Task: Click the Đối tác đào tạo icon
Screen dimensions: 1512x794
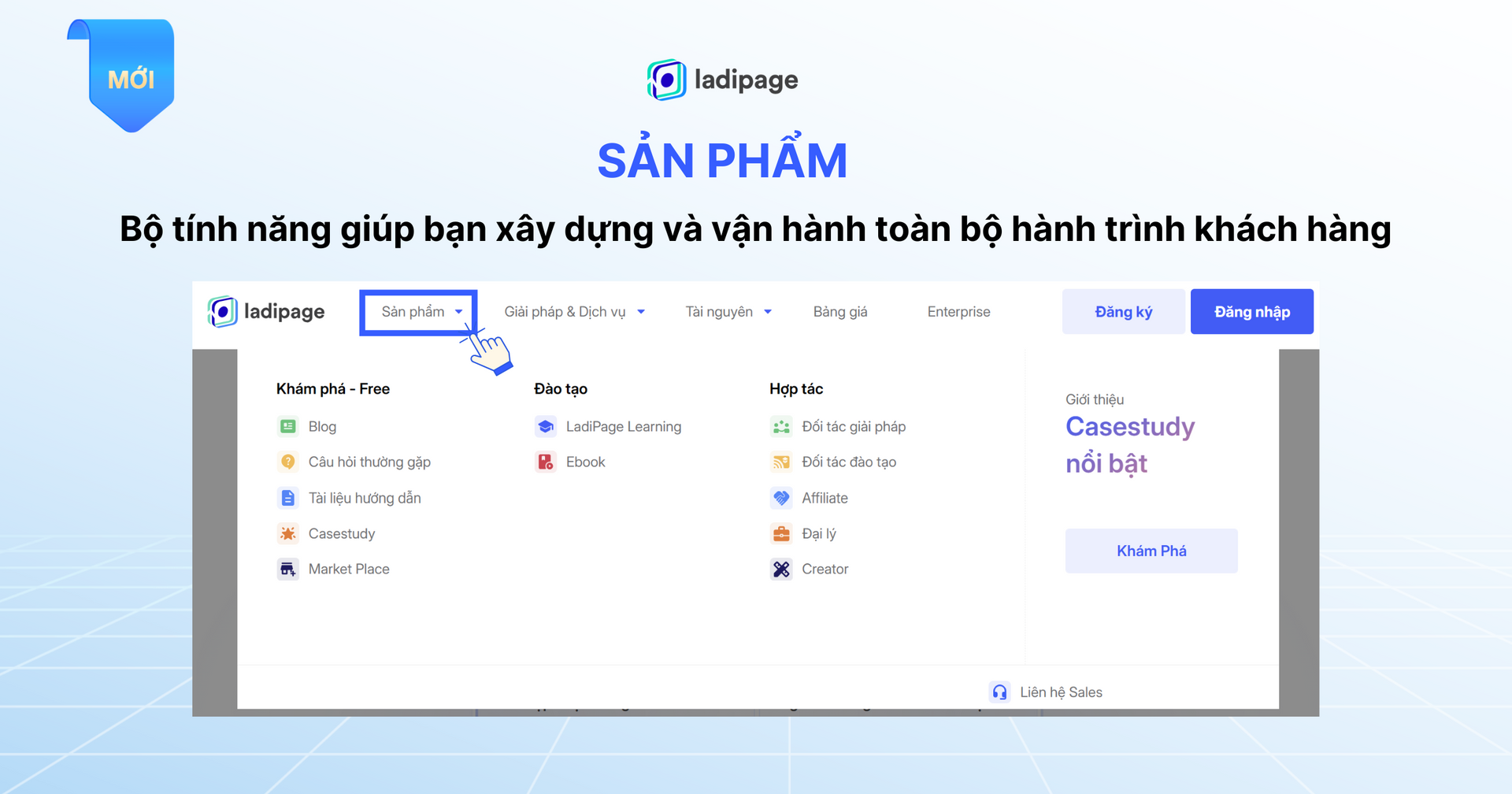Action: (781, 462)
